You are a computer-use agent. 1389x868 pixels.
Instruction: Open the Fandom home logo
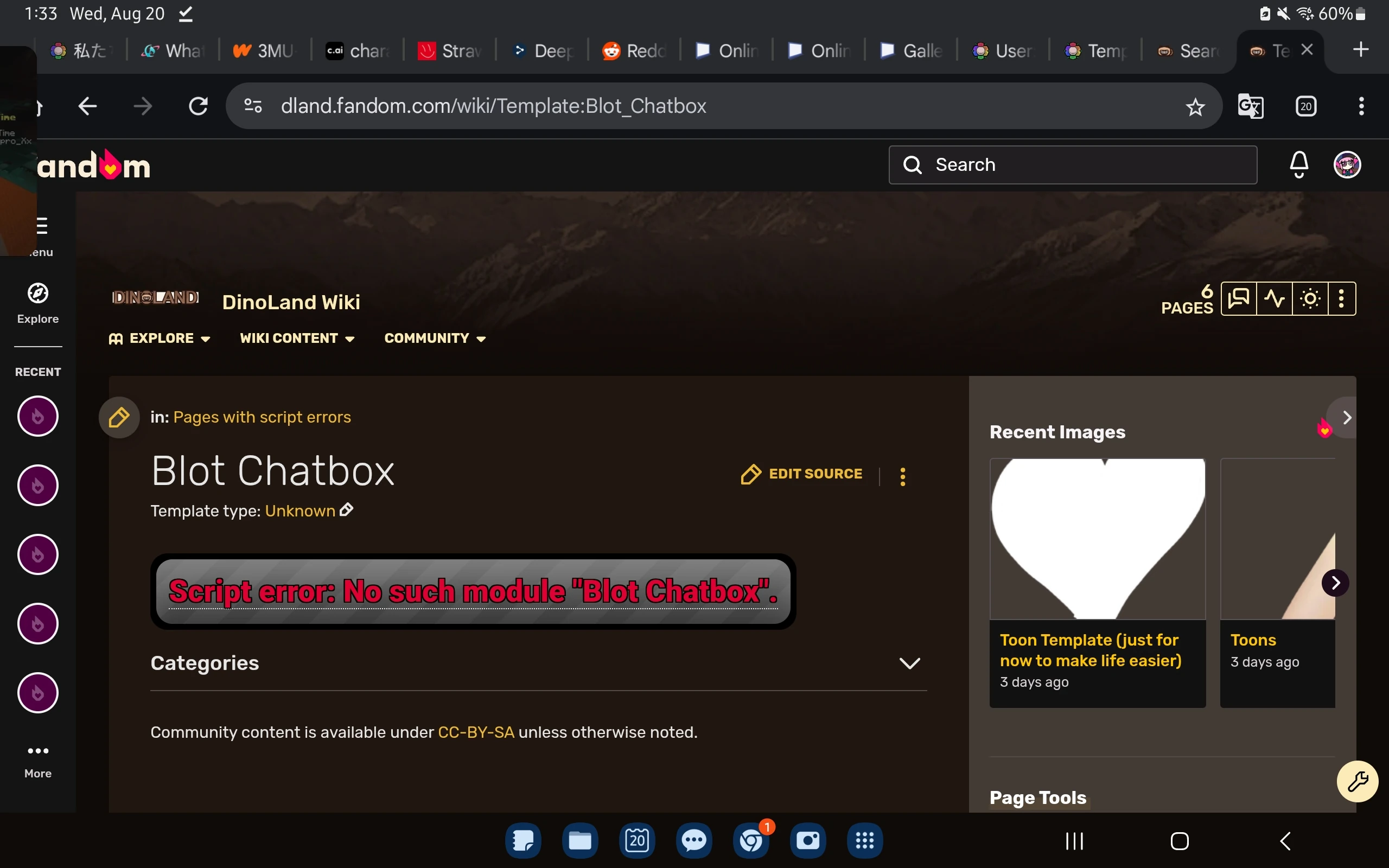92,165
